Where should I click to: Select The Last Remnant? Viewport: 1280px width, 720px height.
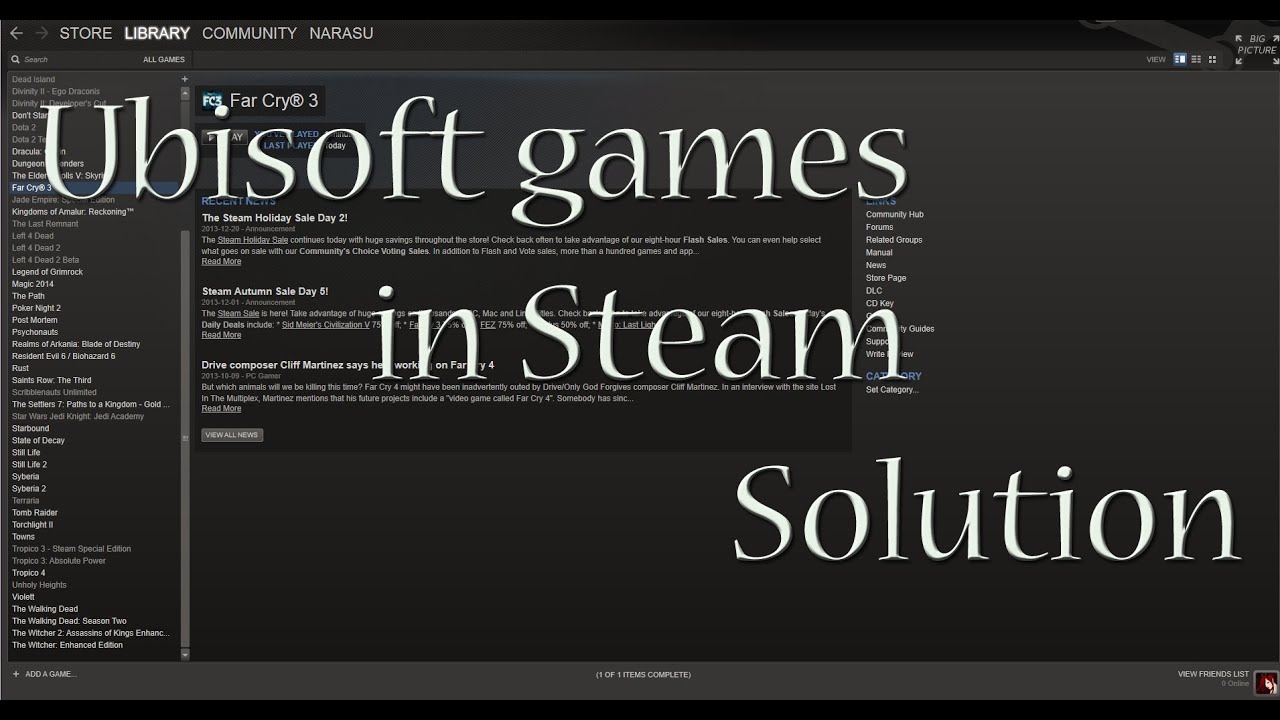(x=45, y=224)
